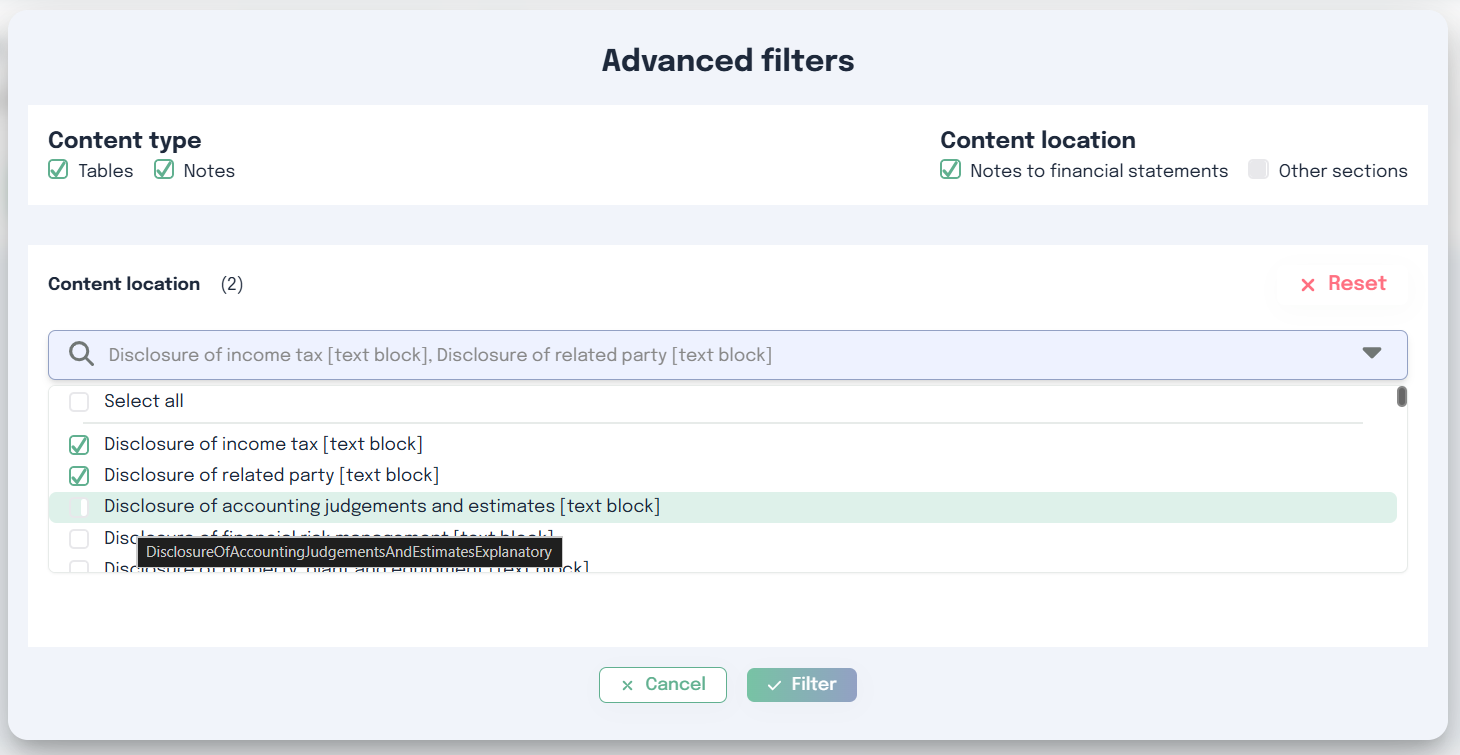
Task: Click the 'Notes' label text
Action: tap(209, 171)
